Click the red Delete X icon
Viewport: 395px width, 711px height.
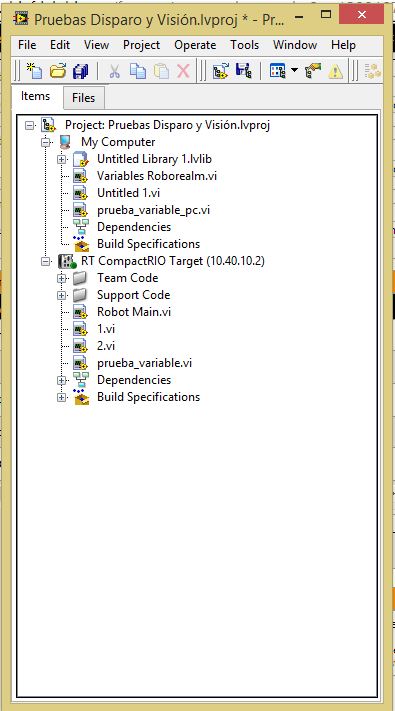183,71
